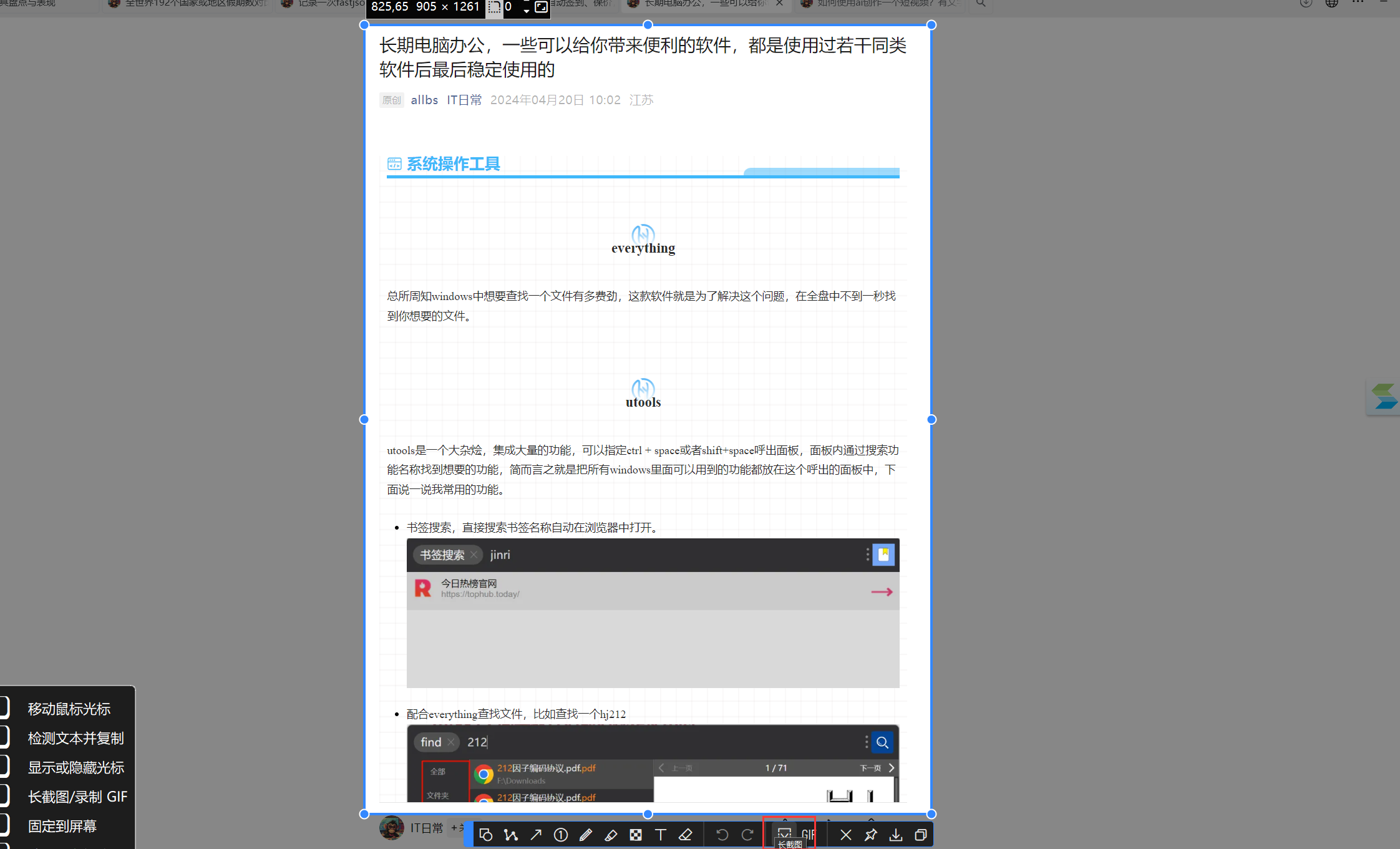
Task: Cancel the screenshot with X icon
Action: [x=846, y=835]
